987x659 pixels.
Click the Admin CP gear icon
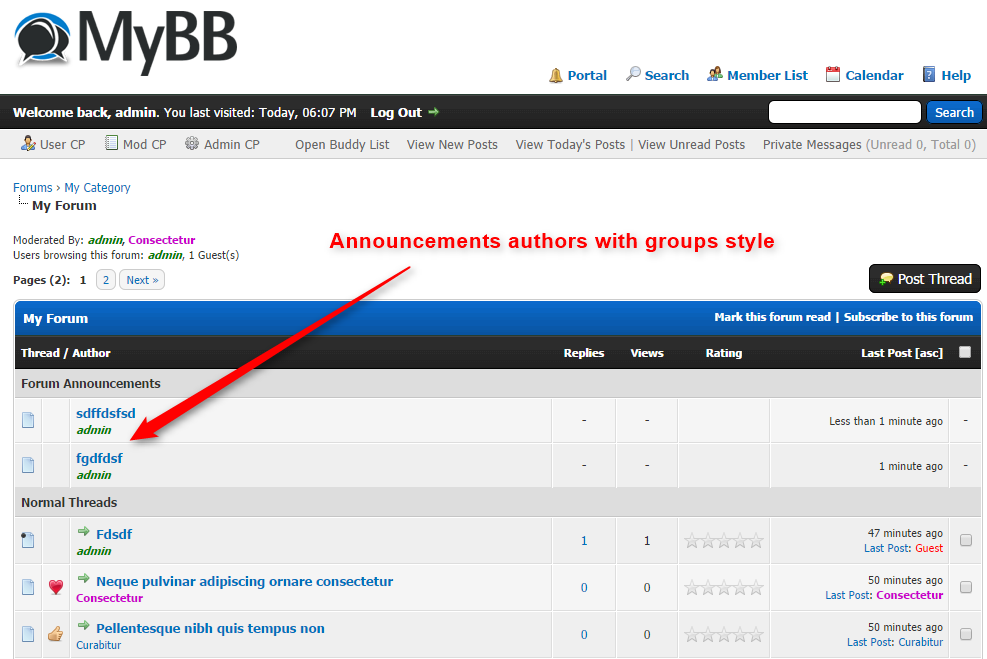coord(192,144)
